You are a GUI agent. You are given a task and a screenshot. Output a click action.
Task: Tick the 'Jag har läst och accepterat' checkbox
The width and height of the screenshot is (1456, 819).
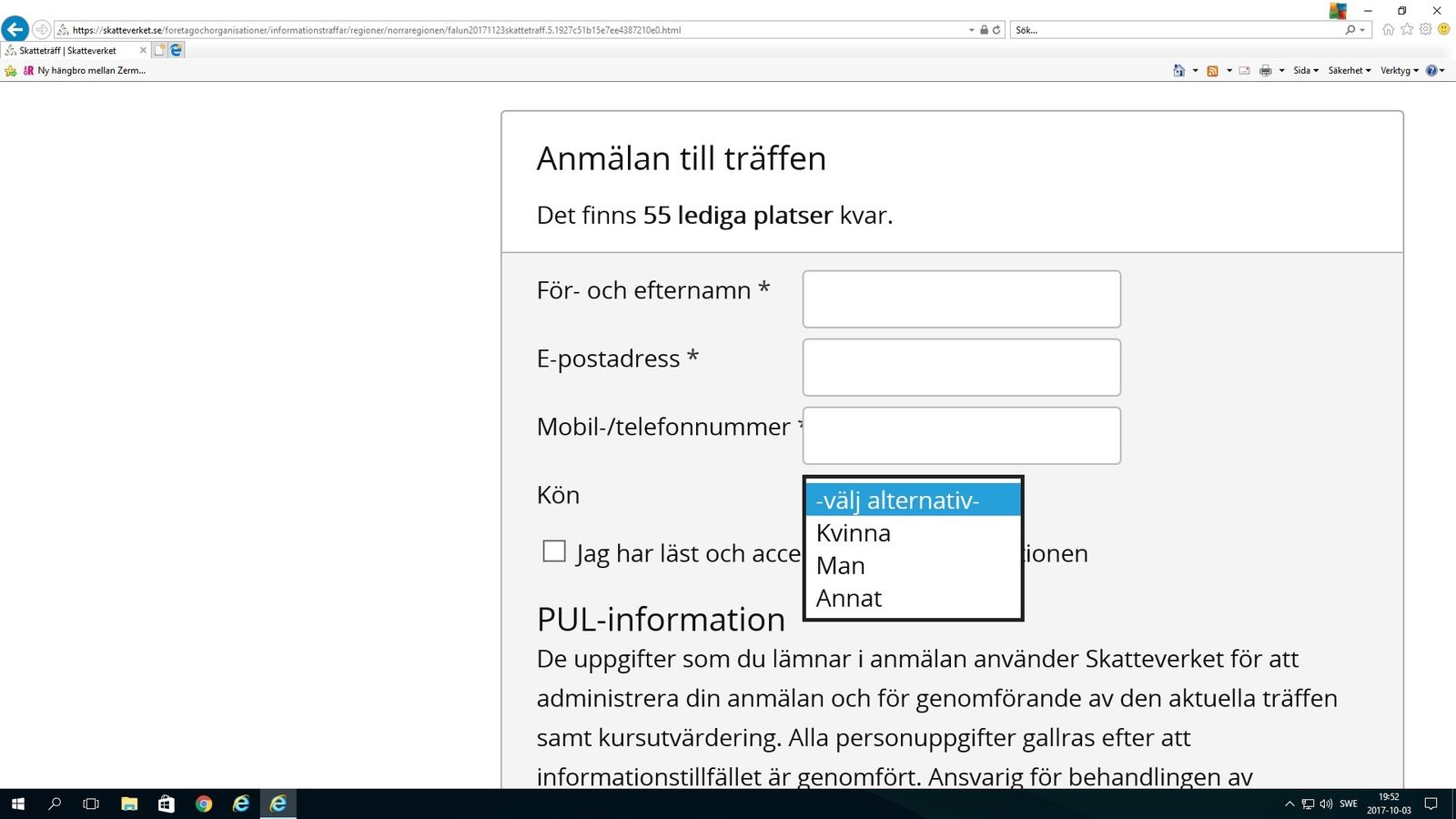(x=554, y=551)
